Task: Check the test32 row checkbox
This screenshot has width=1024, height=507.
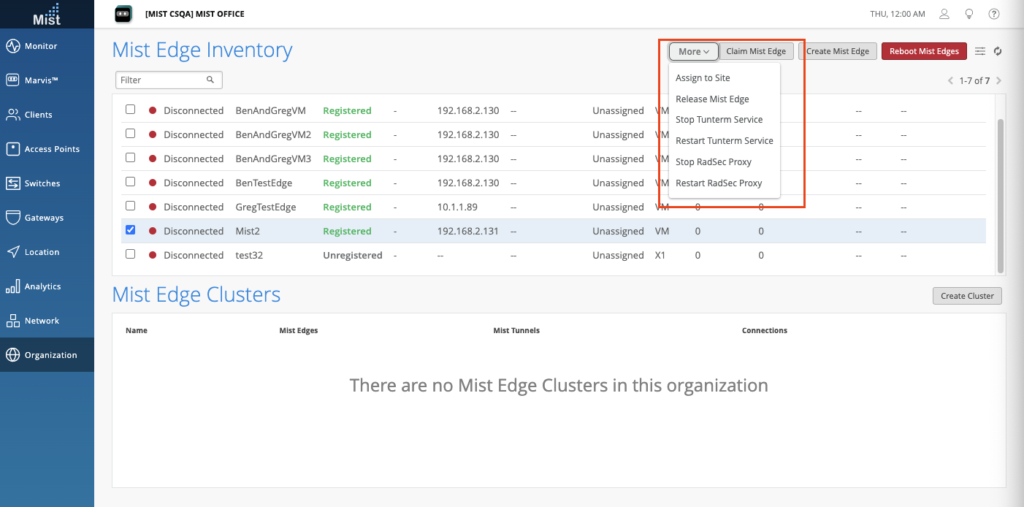Action: point(131,254)
